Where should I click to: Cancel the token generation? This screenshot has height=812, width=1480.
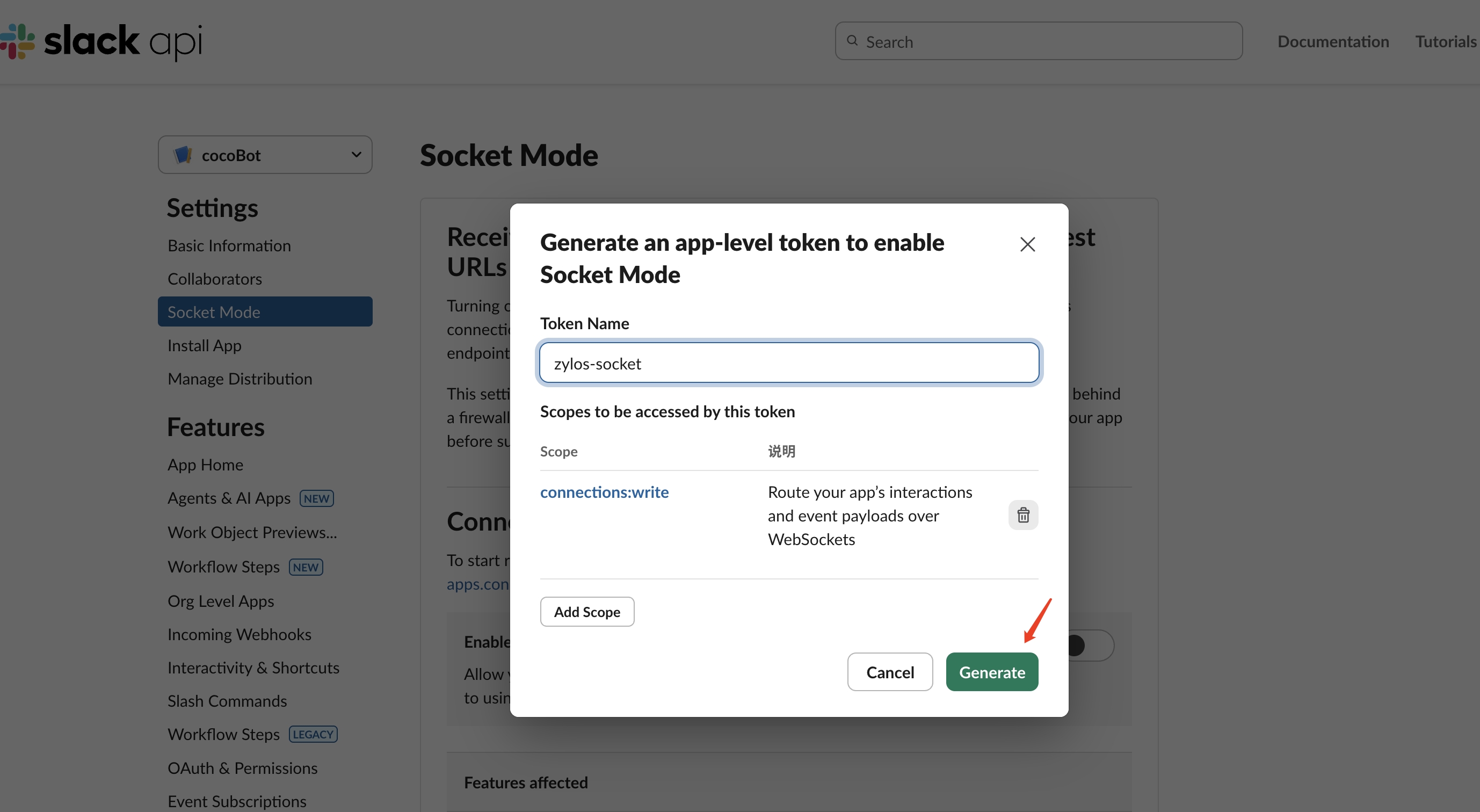(x=890, y=672)
